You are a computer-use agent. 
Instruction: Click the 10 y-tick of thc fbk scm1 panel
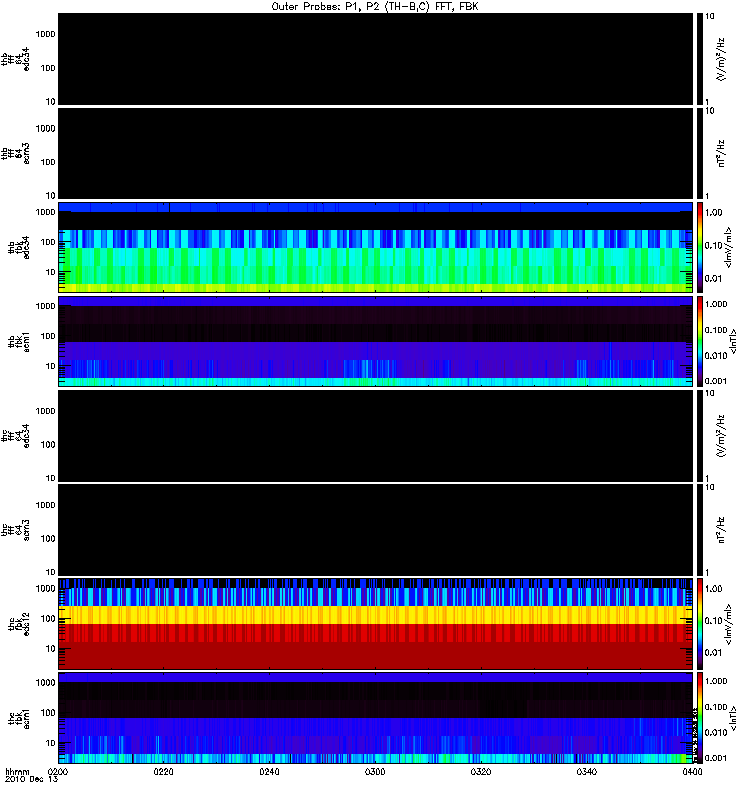pos(51,743)
